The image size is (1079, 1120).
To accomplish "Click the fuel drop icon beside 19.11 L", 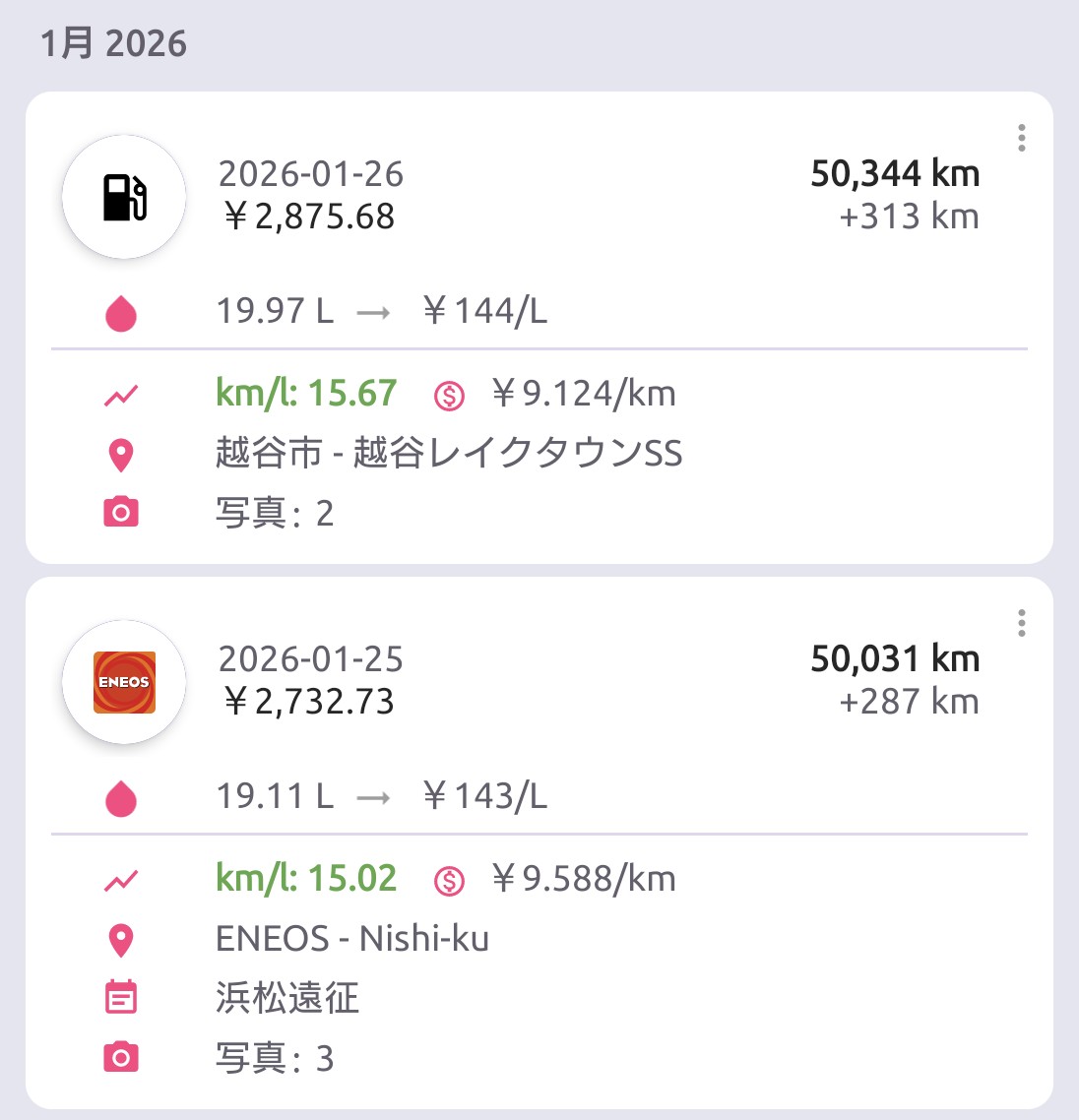I will (121, 799).
